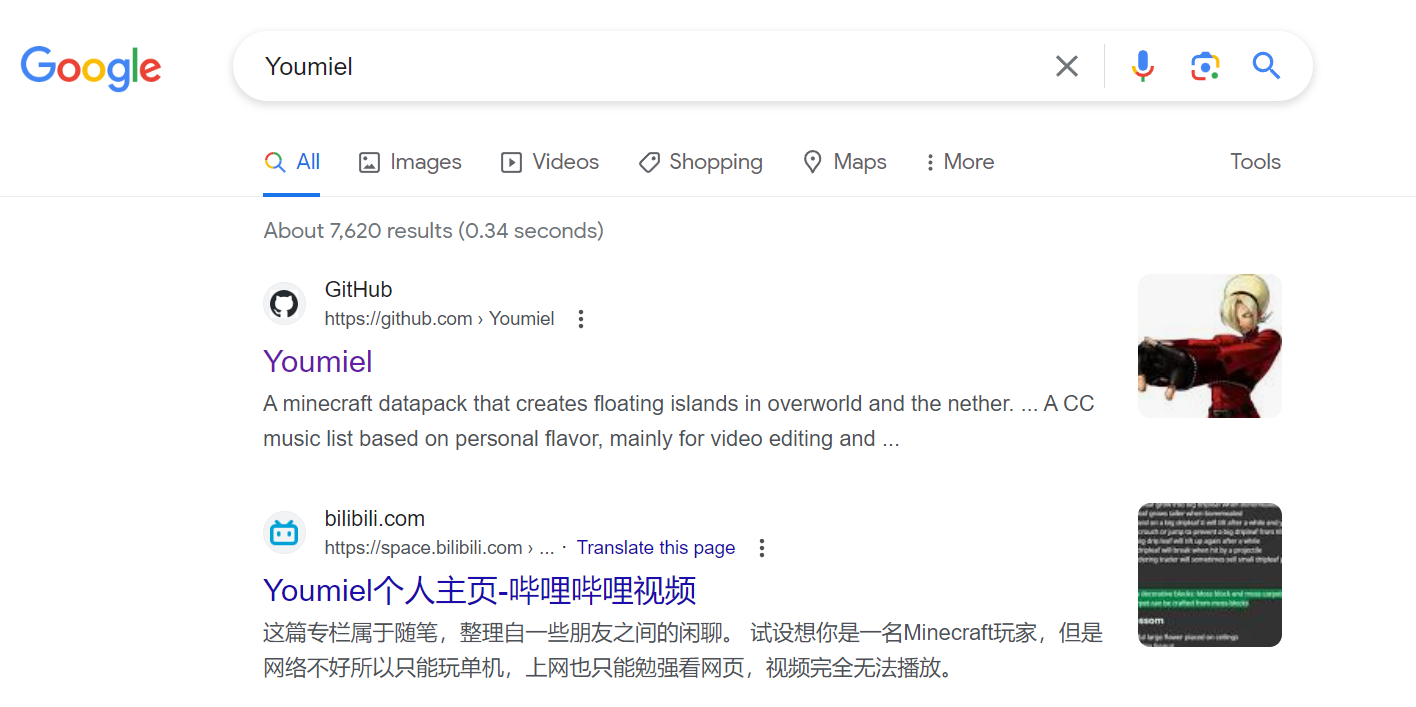Click the bilibili.com site name text
This screenshot has width=1416, height=707.
pyautogui.click(x=375, y=519)
